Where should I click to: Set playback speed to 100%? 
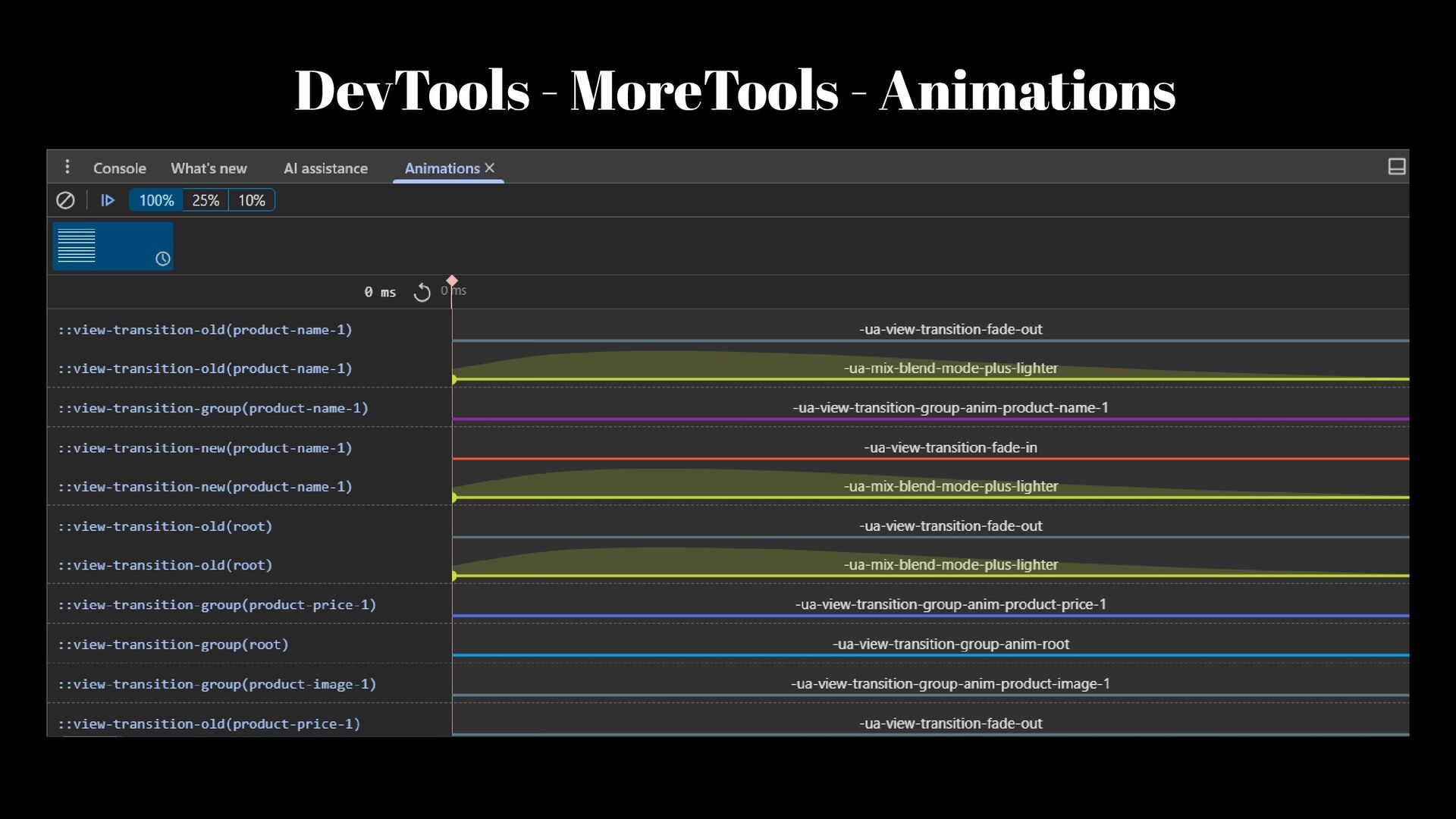pos(156,200)
